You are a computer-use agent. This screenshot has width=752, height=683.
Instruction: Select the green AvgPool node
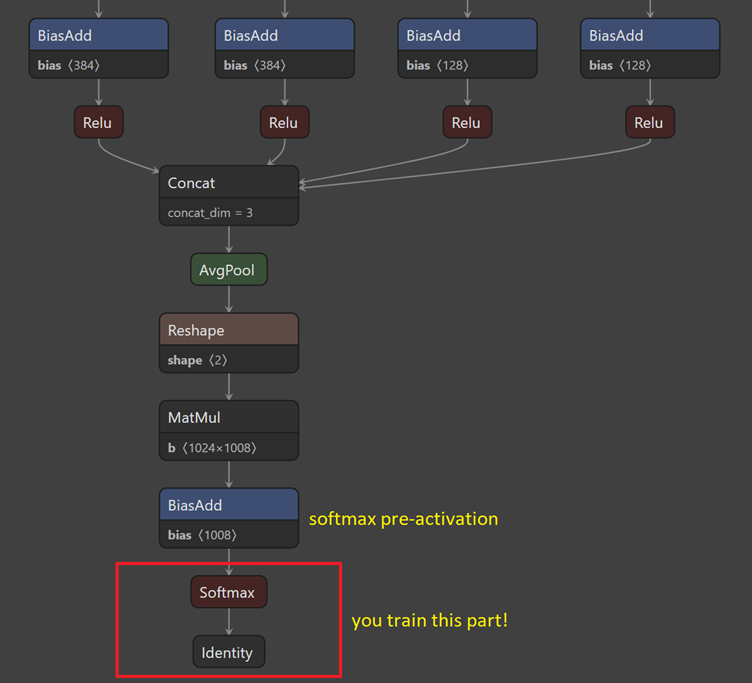[229, 270]
